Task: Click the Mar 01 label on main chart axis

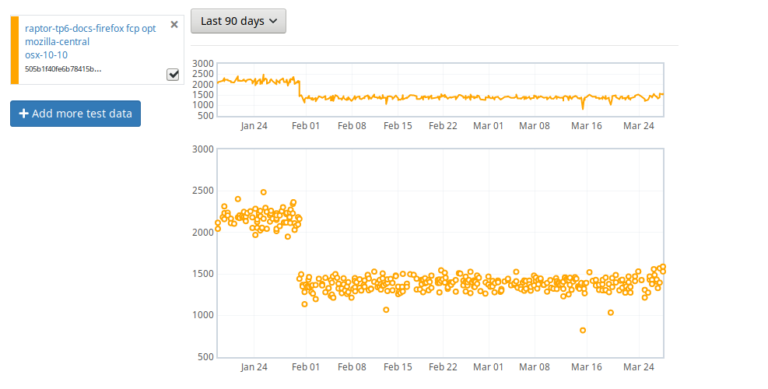Action: pos(488,367)
